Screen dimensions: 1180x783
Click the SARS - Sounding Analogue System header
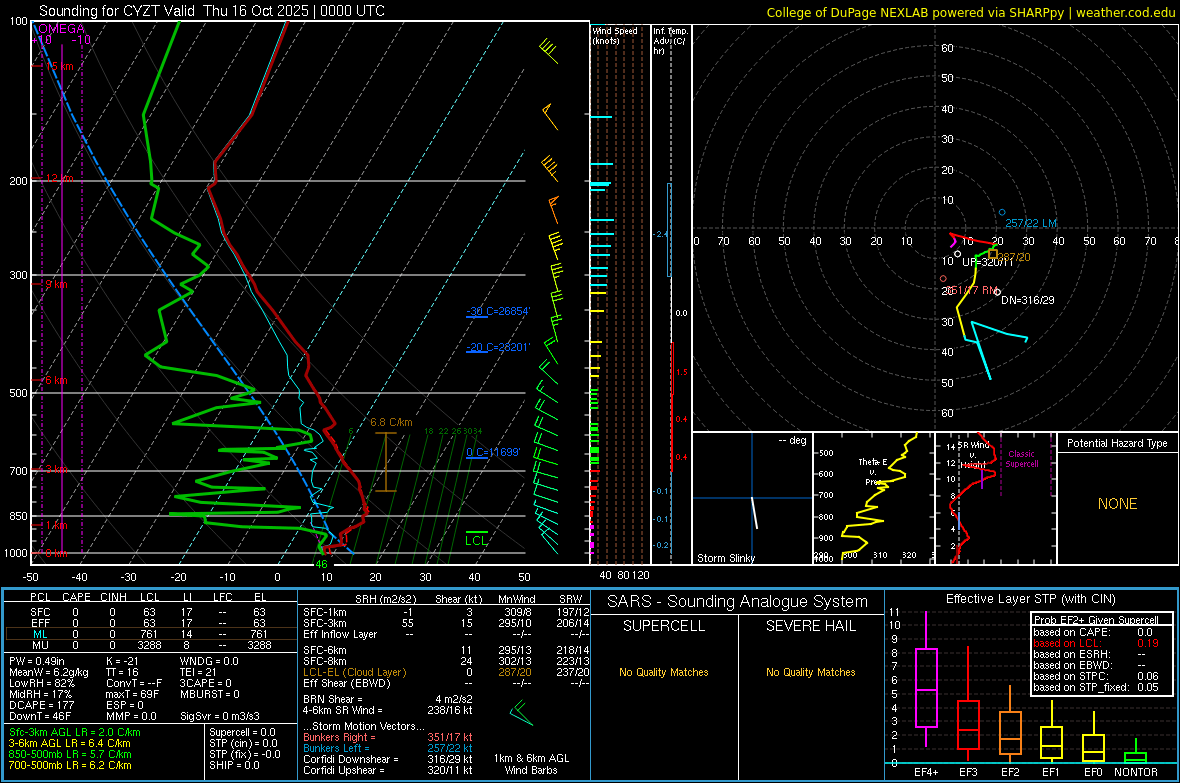tap(738, 601)
